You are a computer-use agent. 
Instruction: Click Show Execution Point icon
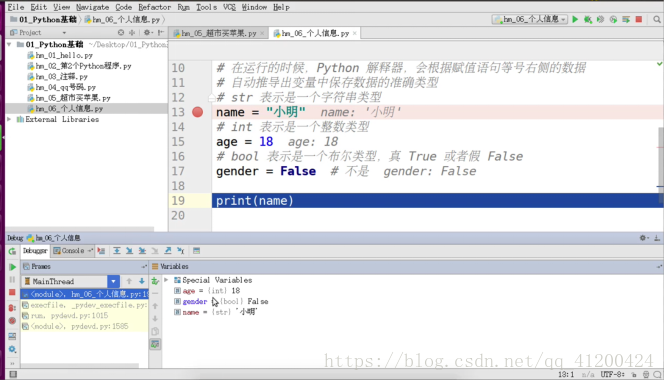(101, 251)
